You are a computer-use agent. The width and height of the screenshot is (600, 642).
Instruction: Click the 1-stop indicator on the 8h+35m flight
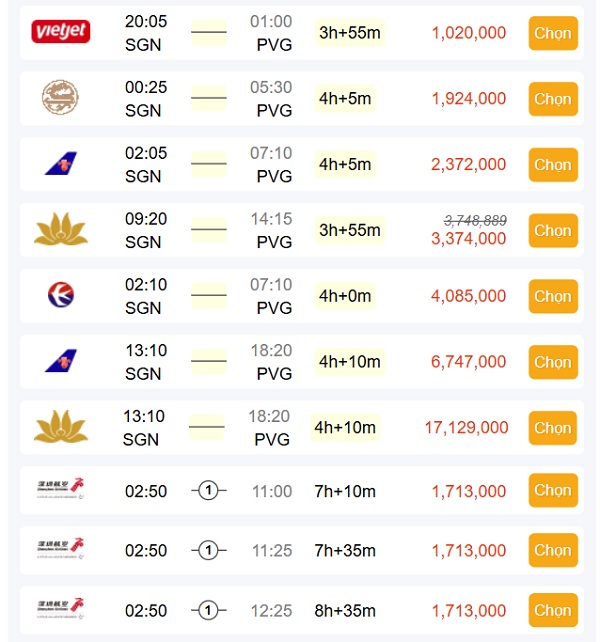(x=208, y=610)
